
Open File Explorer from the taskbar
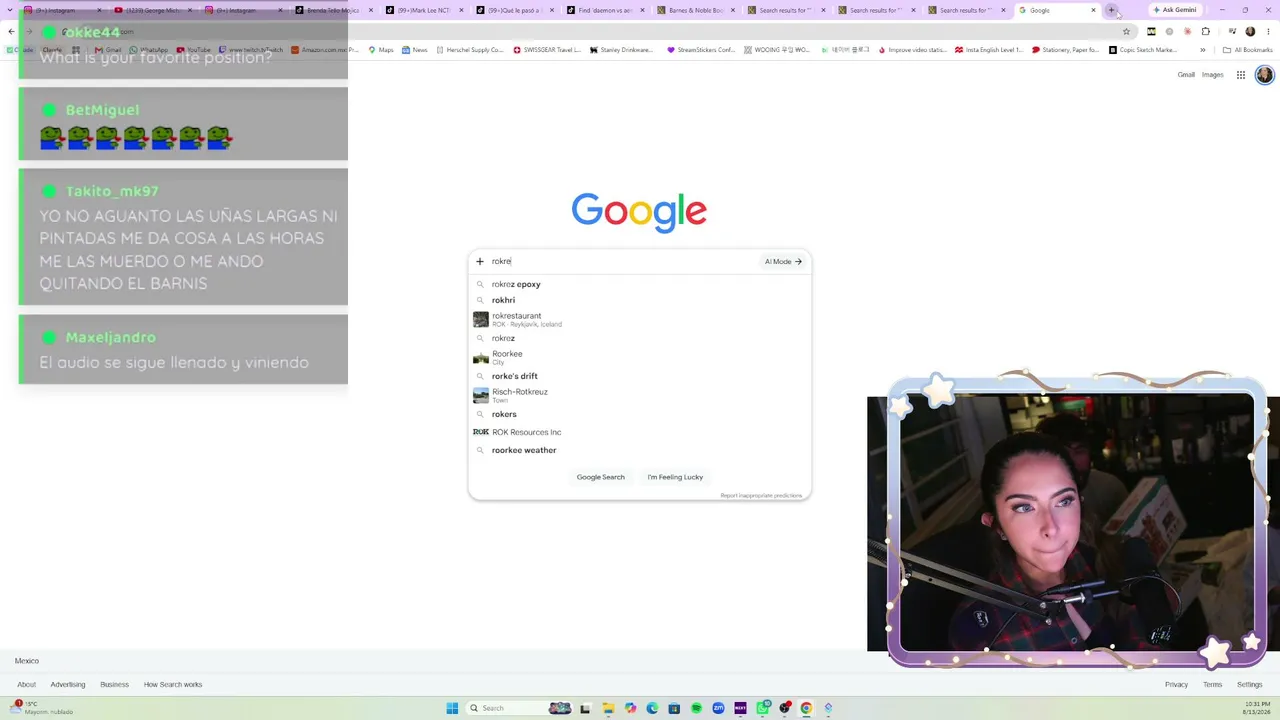[608, 708]
